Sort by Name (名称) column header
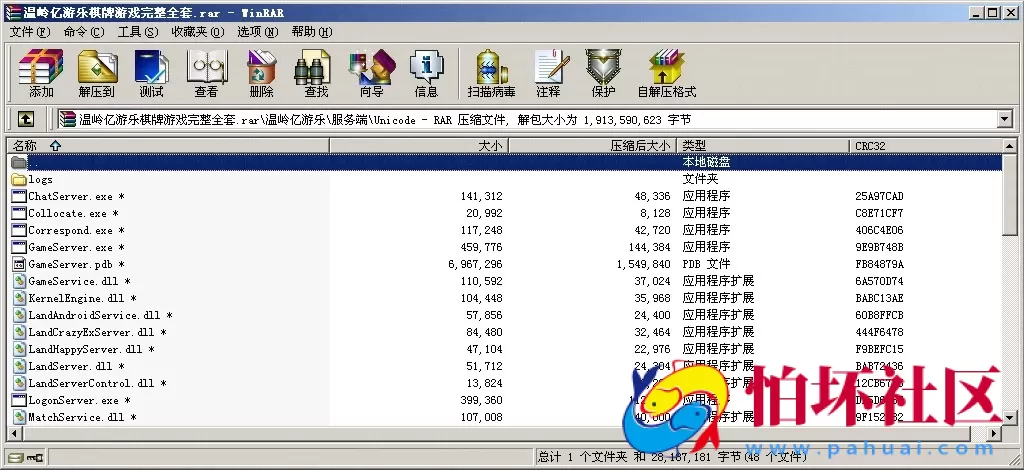This screenshot has width=1024, height=470. click(168, 146)
